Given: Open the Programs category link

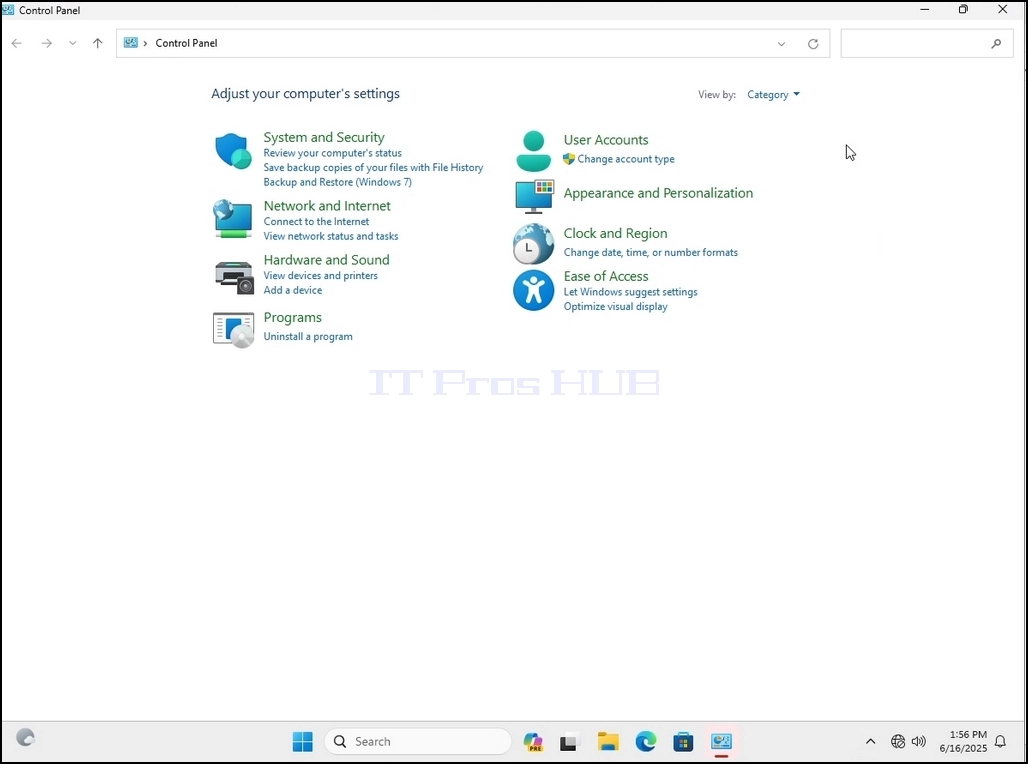Looking at the screenshot, I should pyautogui.click(x=292, y=317).
